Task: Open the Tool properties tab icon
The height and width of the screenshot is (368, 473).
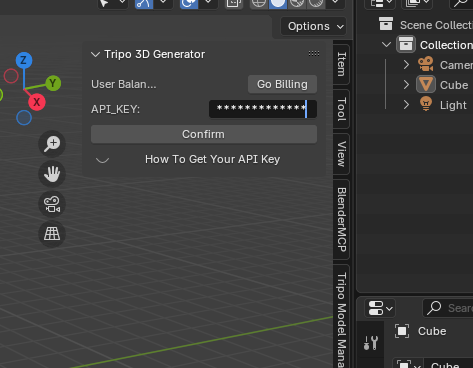Action: coord(370,342)
